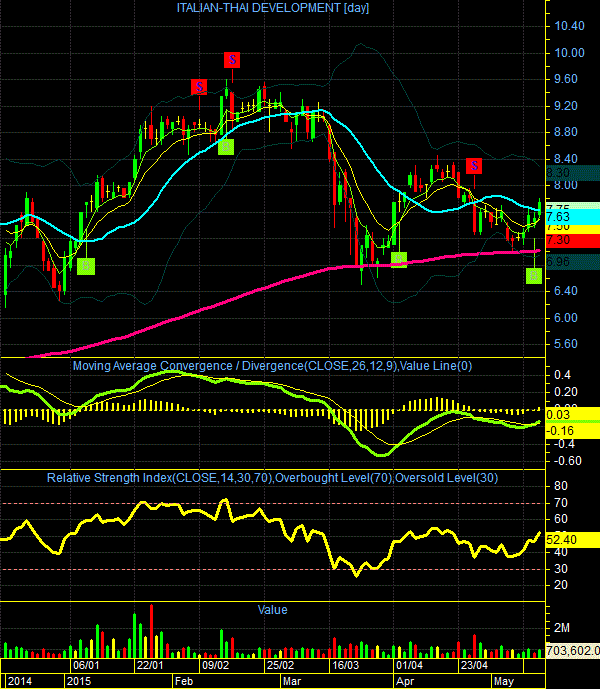Select the MACD 0.03 histogram value tag

pos(573,414)
